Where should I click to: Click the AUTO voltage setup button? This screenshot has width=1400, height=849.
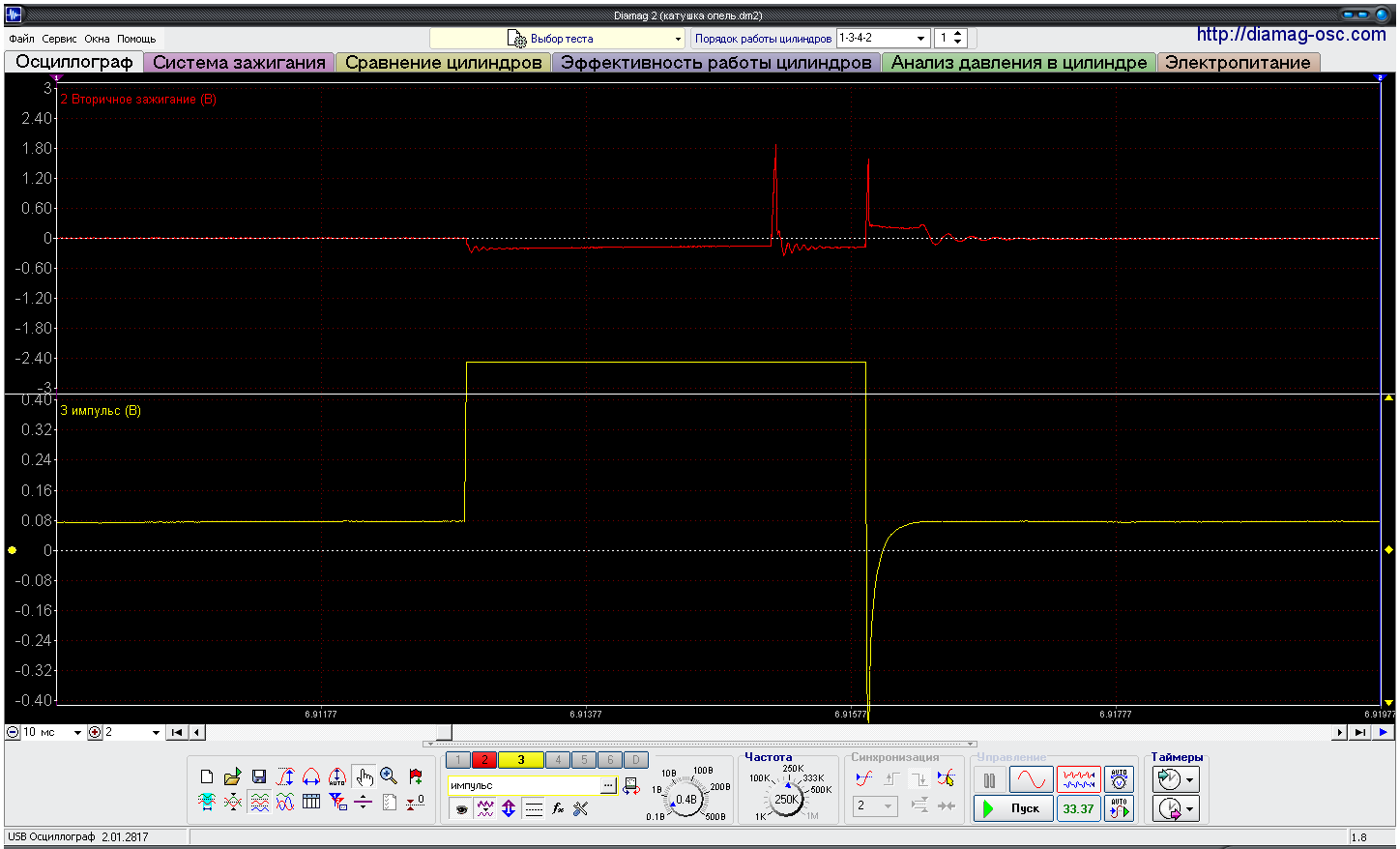(1119, 779)
